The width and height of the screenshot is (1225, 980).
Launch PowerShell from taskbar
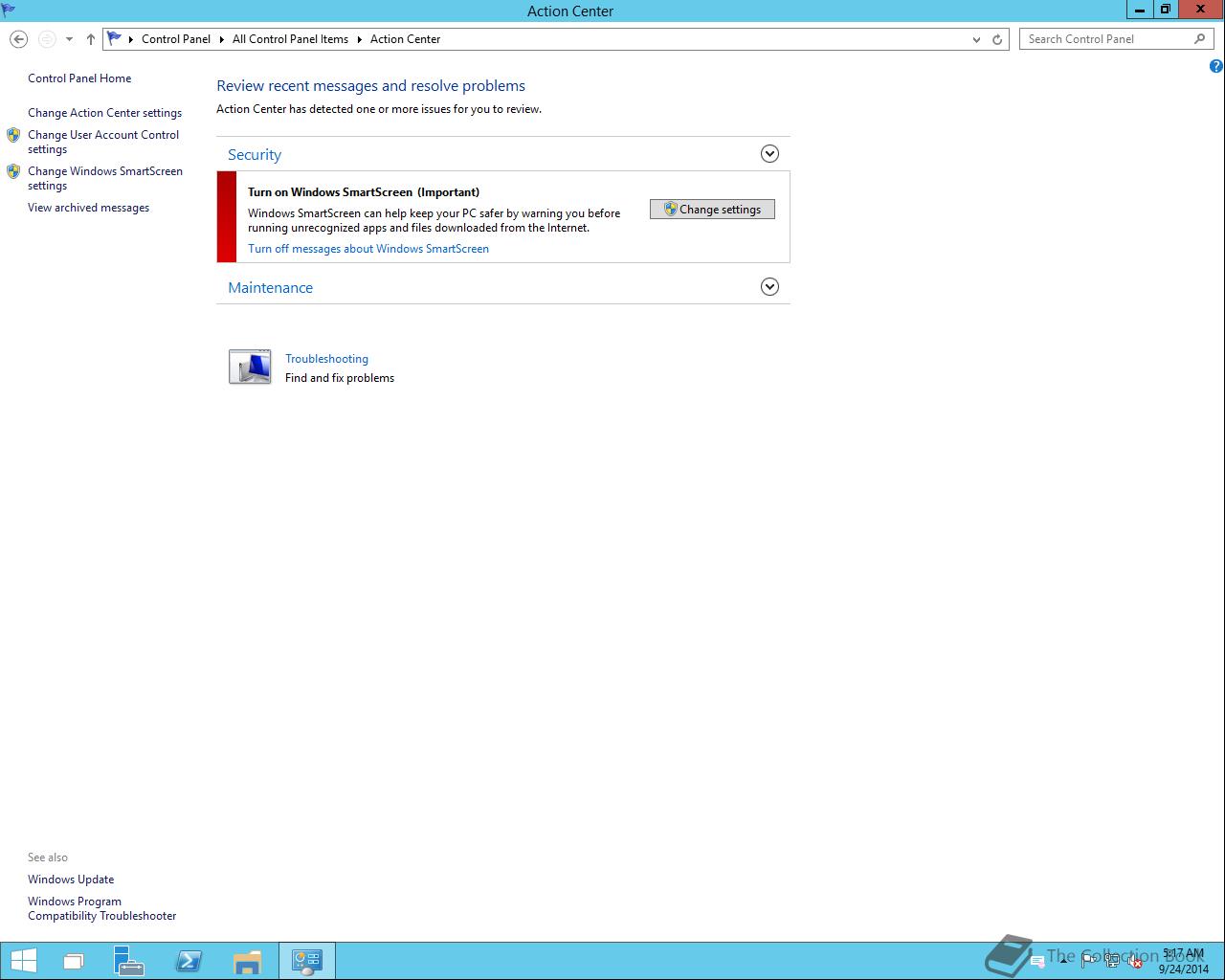(189, 961)
